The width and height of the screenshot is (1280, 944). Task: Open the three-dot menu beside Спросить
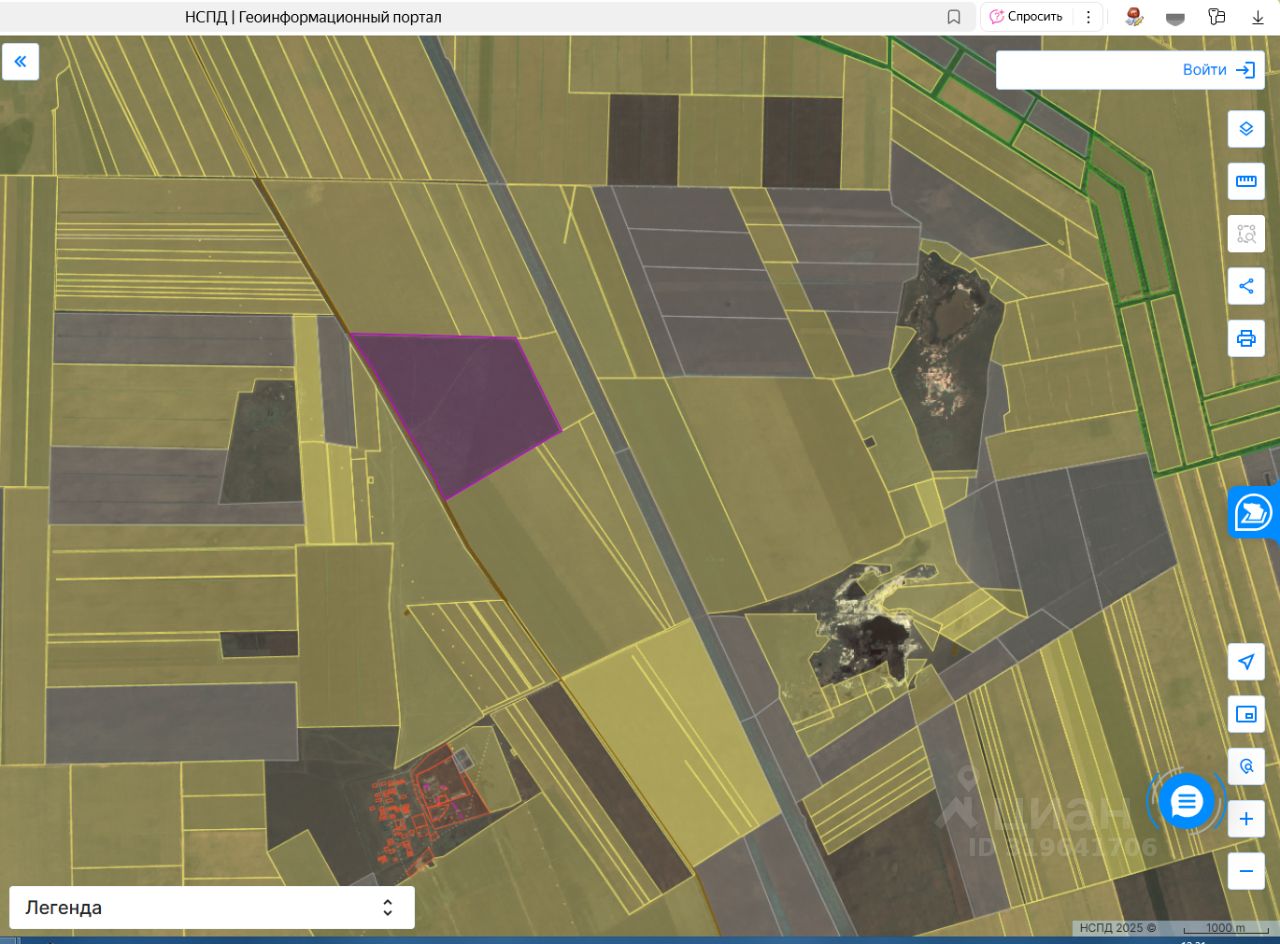tap(1089, 17)
